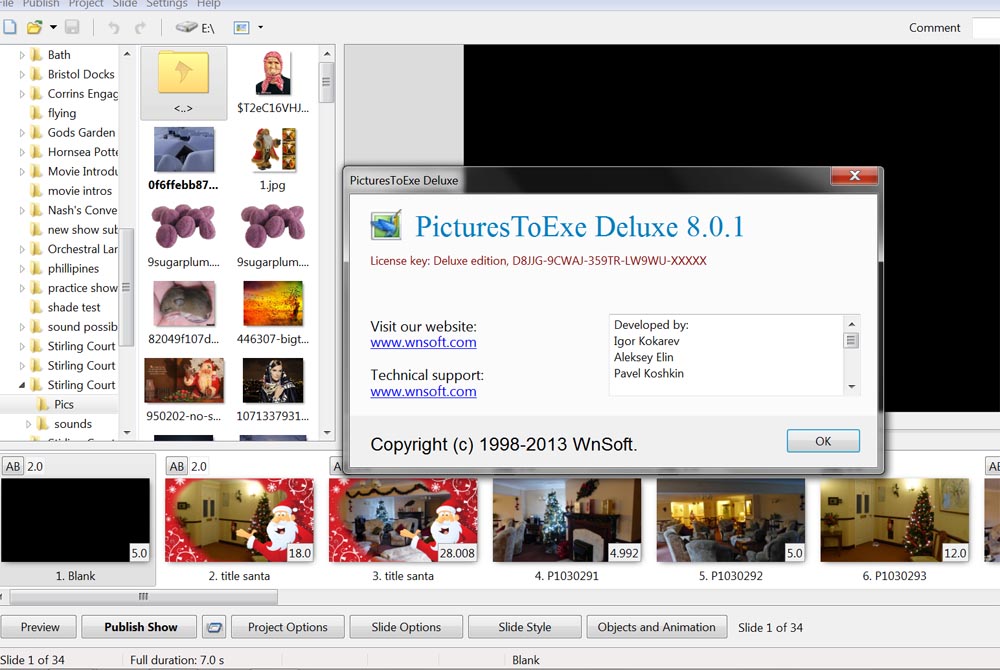Create a new project with the toolbar icon
1000x670 pixels.
click(x=10, y=27)
